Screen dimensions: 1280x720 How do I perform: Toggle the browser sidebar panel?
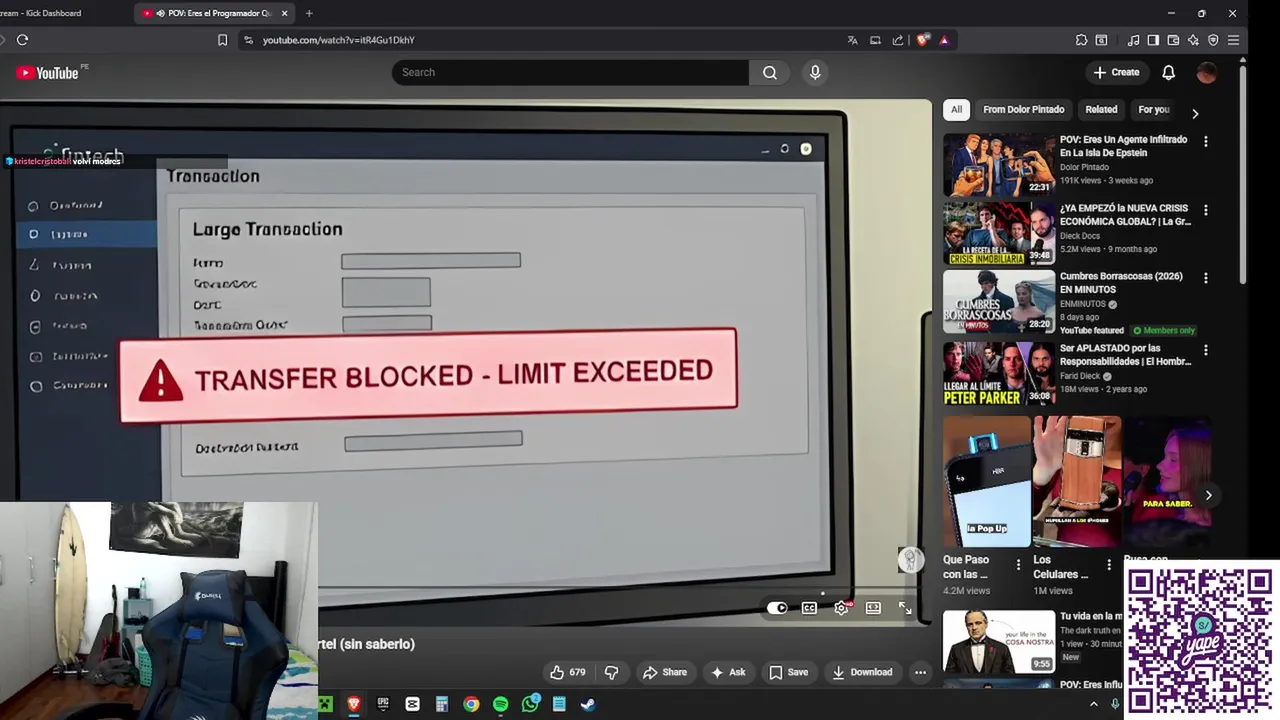(x=1153, y=40)
